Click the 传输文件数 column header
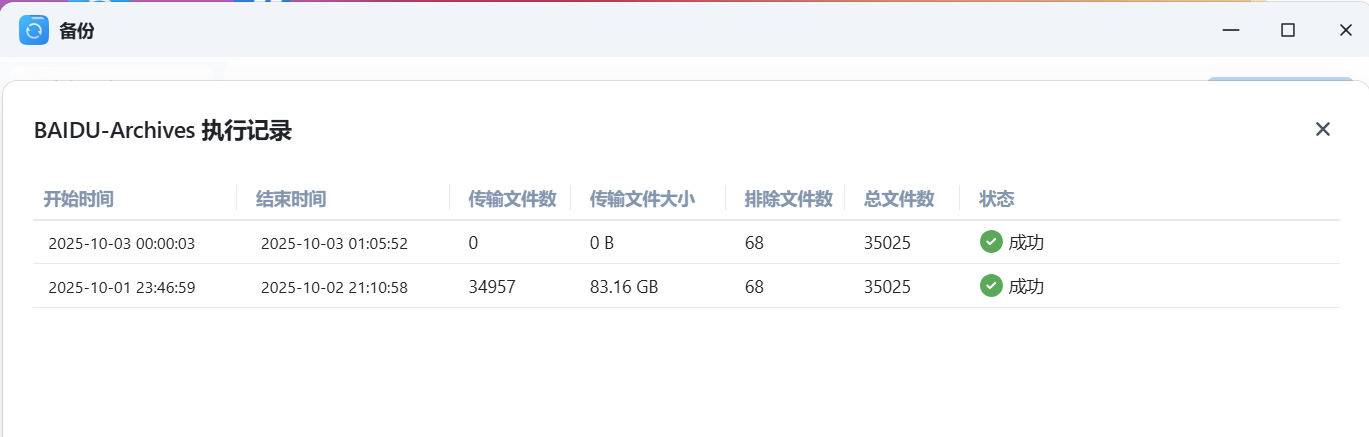1369x437 pixels. (x=512, y=198)
